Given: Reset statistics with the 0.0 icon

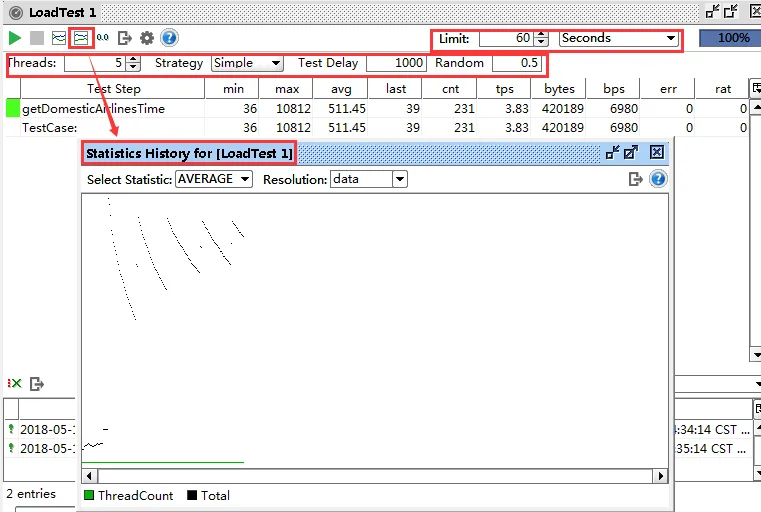Looking at the screenshot, I should [x=103, y=38].
